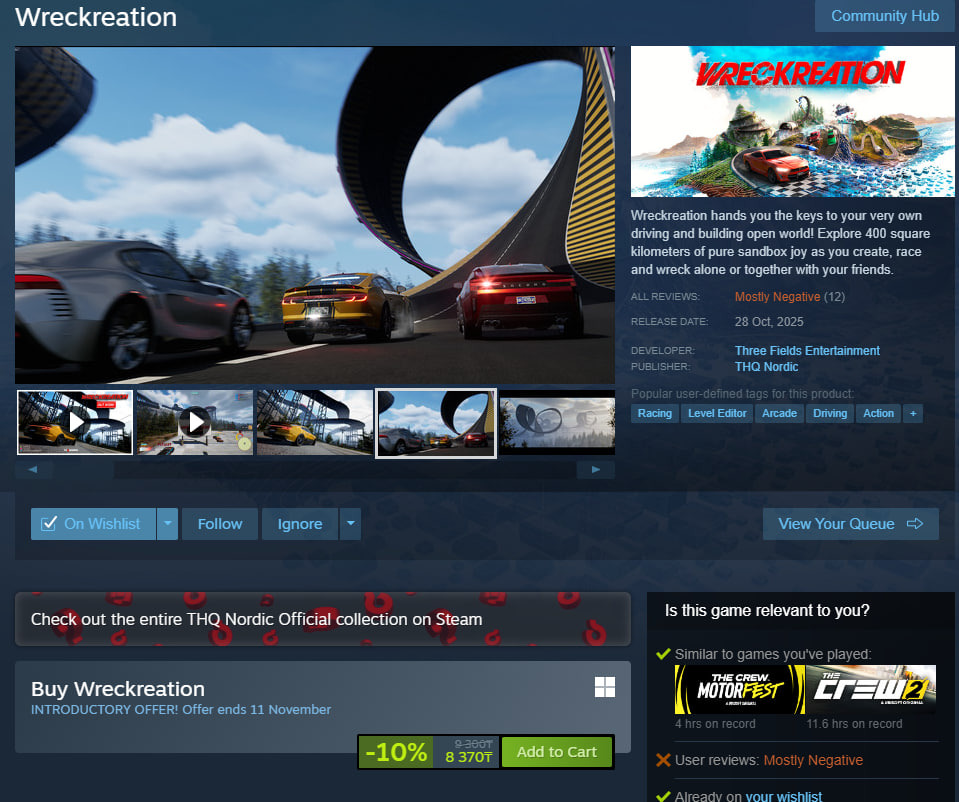The image size is (959, 802).
Task: Click the green check beside Similar to games
Action: tap(663, 654)
